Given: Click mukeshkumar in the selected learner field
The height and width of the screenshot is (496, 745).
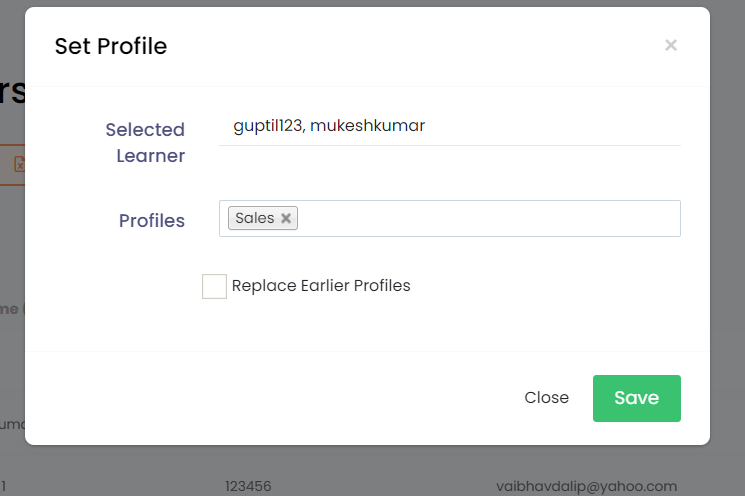Looking at the screenshot, I should (368, 126).
